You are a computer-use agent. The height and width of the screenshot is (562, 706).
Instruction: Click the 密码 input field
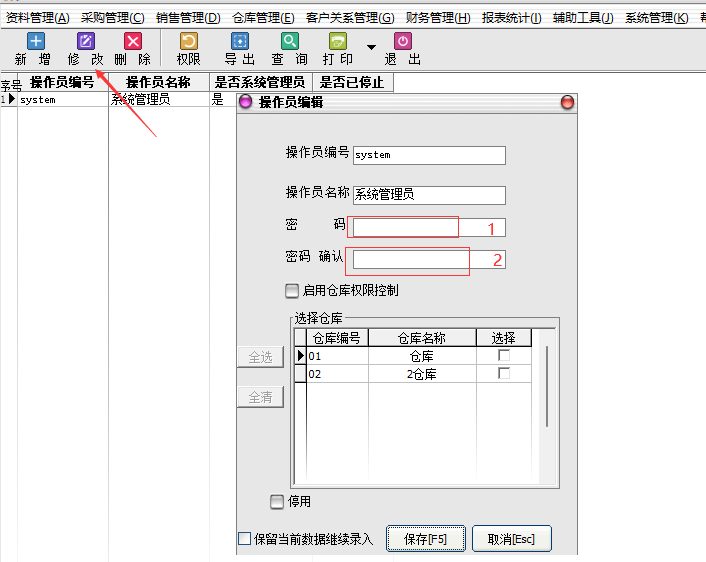pos(429,227)
